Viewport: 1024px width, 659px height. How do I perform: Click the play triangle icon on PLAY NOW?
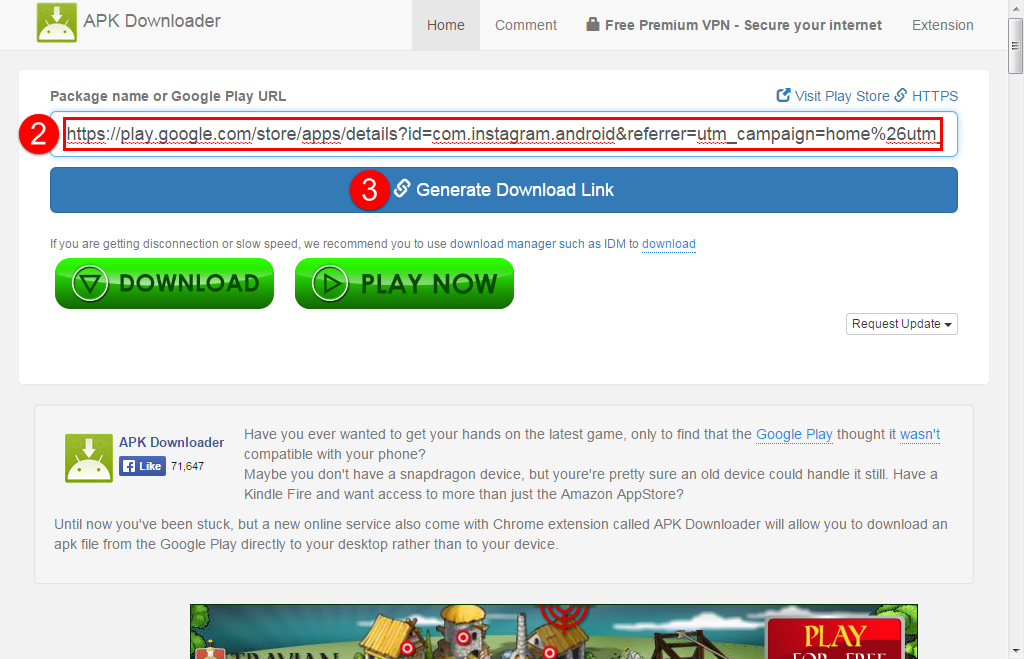tap(330, 283)
